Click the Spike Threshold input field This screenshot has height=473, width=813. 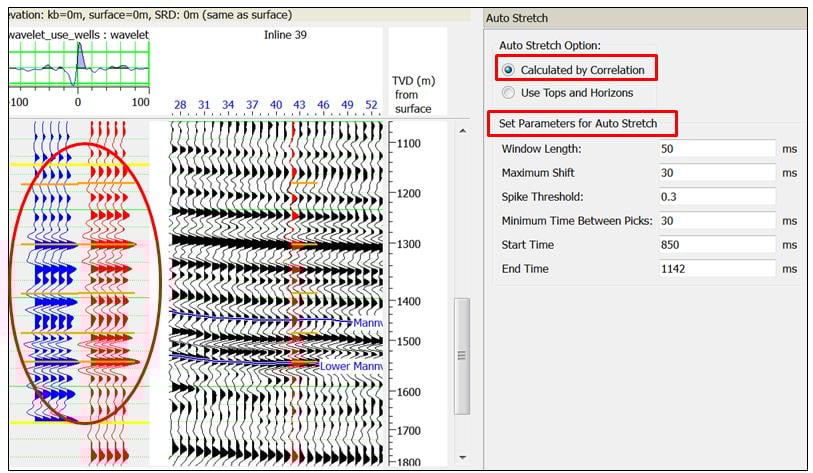[x=717, y=197]
